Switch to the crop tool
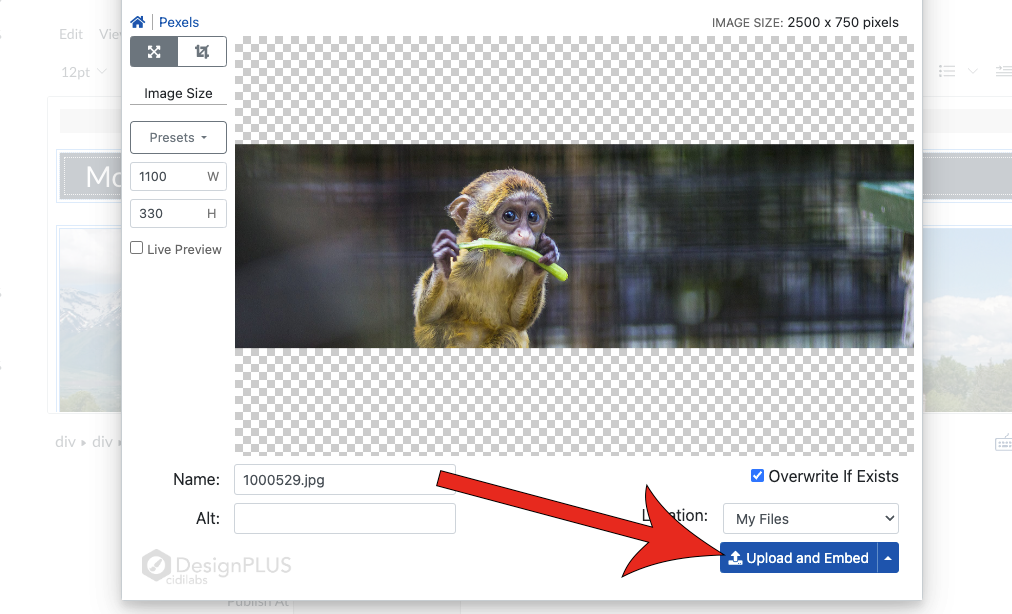Screen dimensions: 1012x614 202,51
